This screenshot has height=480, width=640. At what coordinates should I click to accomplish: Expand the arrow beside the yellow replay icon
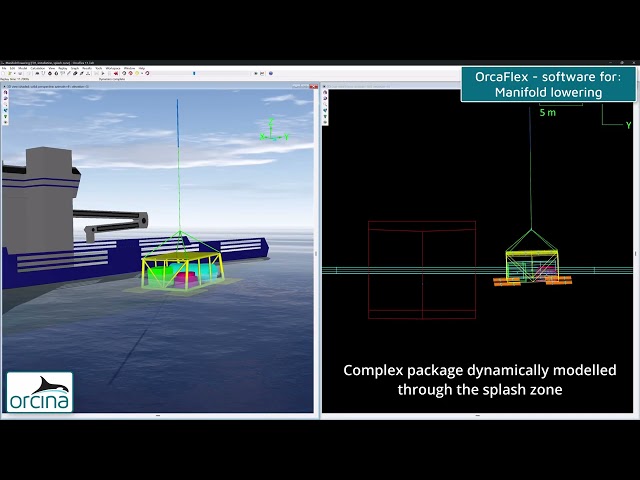pos(142,73)
